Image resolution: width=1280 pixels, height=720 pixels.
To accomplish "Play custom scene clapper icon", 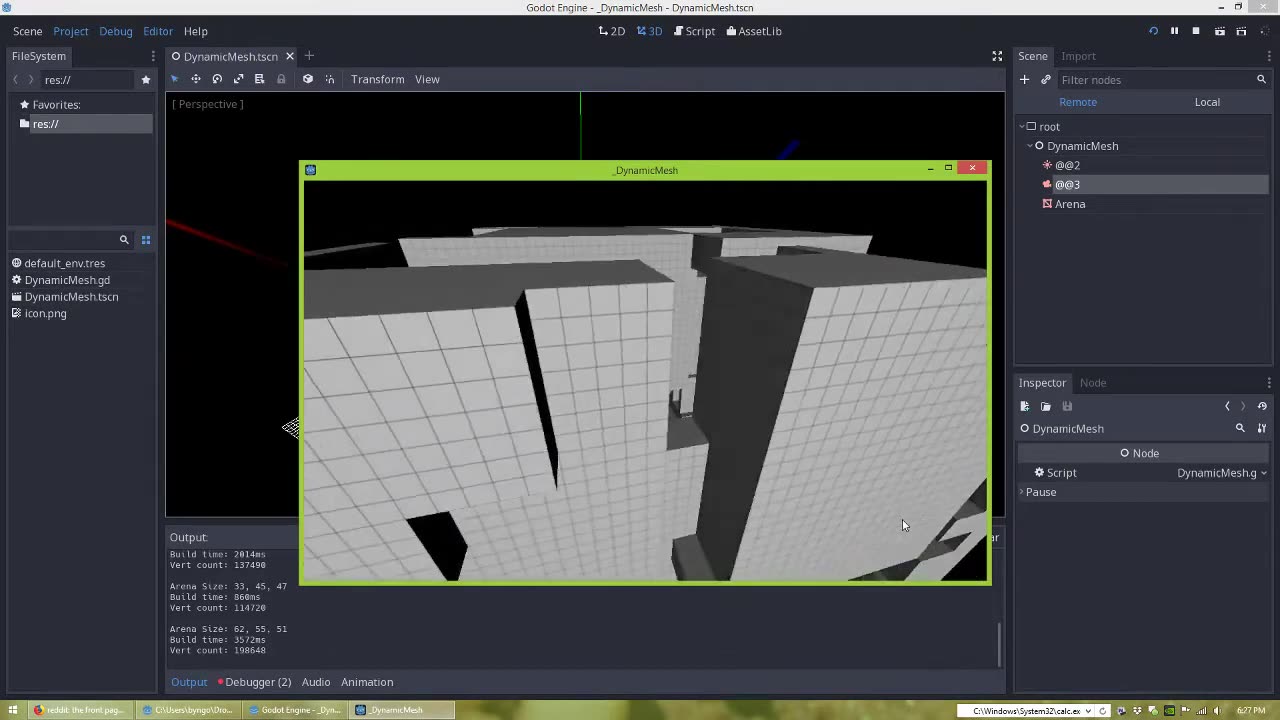I will click(x=1242, y=31).
